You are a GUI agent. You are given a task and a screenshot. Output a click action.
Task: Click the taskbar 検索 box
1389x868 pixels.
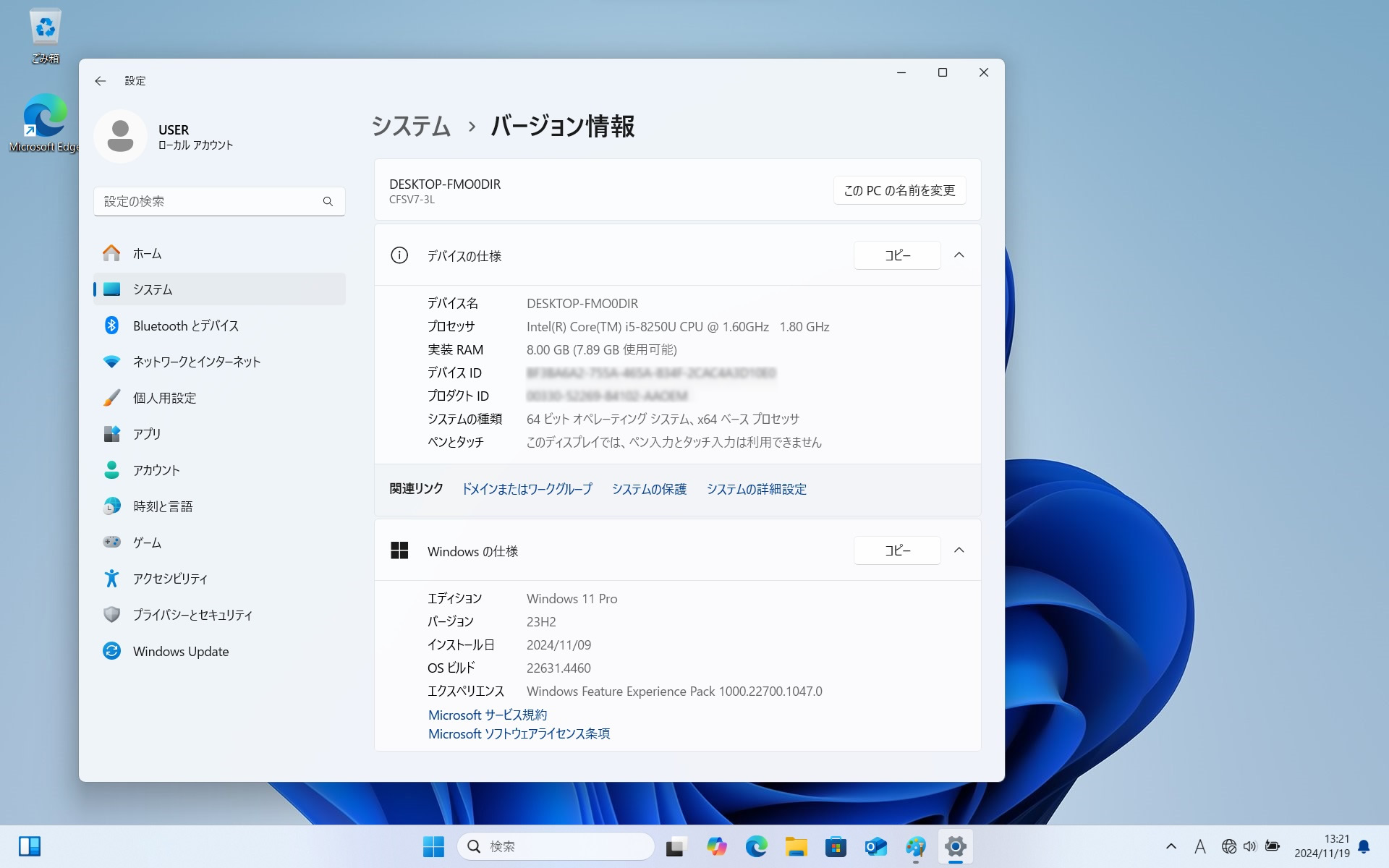coord(556,846)
